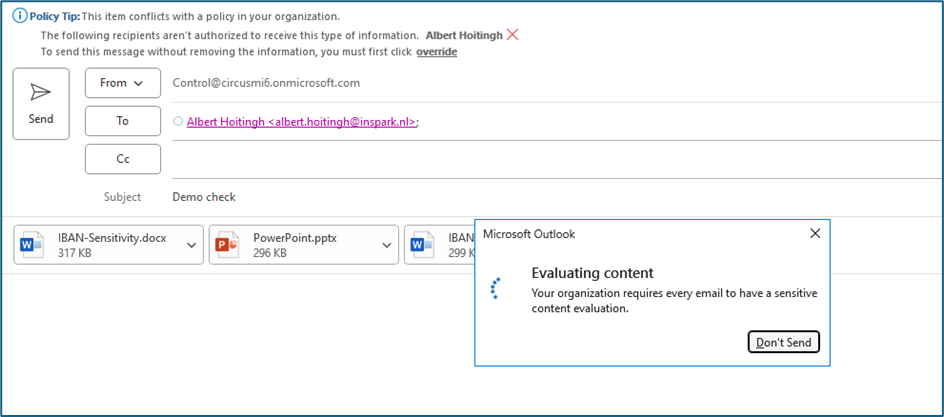
Task: Click the To button
Action: (123, 121)
